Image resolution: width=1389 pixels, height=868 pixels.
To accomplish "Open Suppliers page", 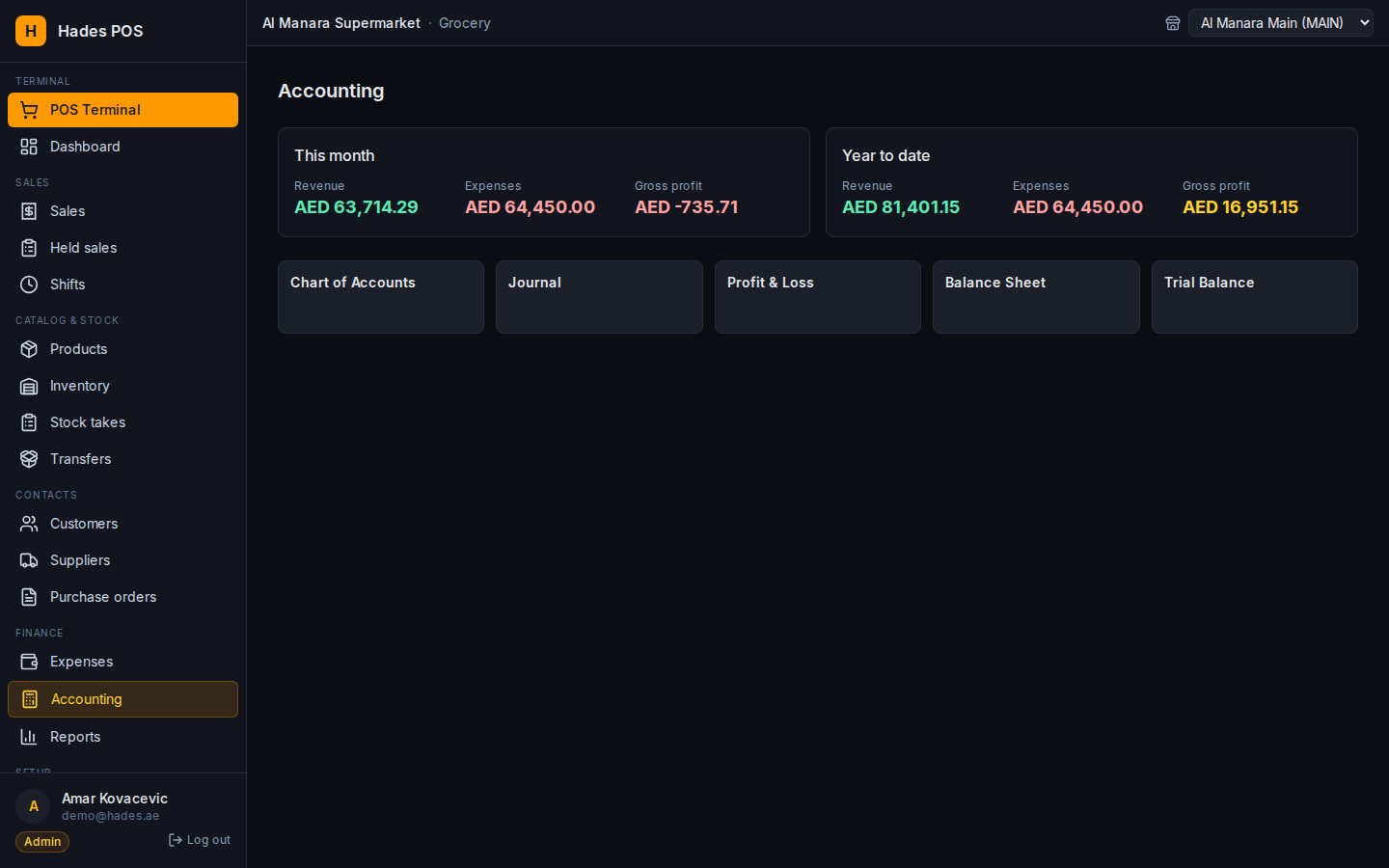I will coord(123,560).
